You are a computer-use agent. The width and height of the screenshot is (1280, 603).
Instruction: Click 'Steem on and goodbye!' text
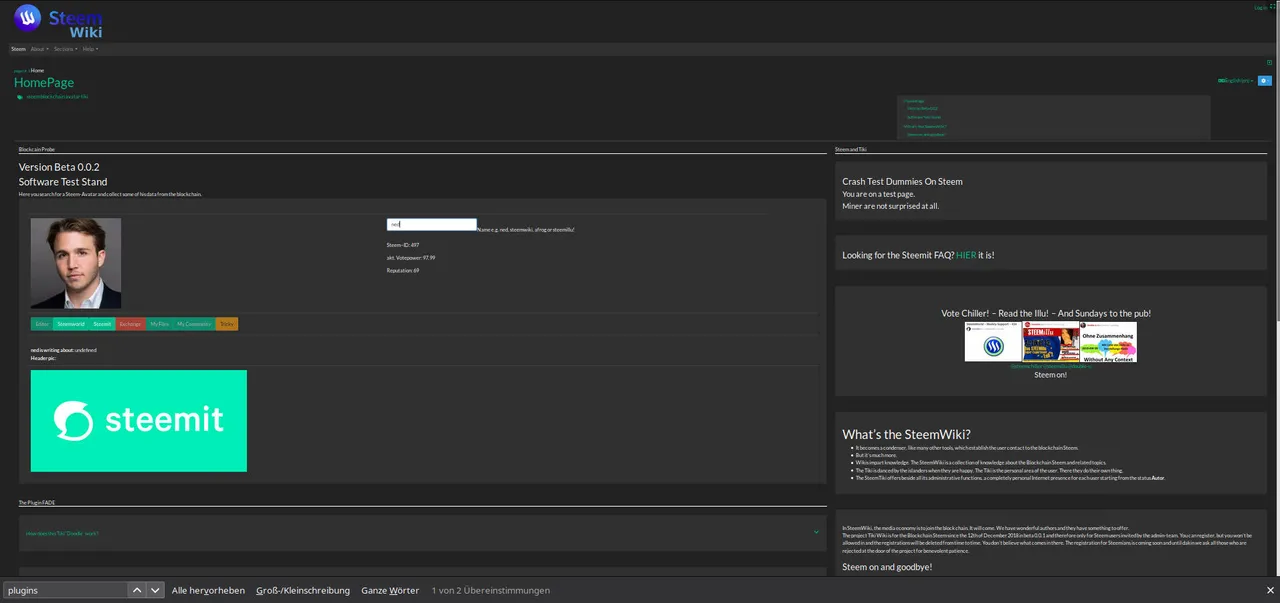pyautogui.click(x=887, y=567)
